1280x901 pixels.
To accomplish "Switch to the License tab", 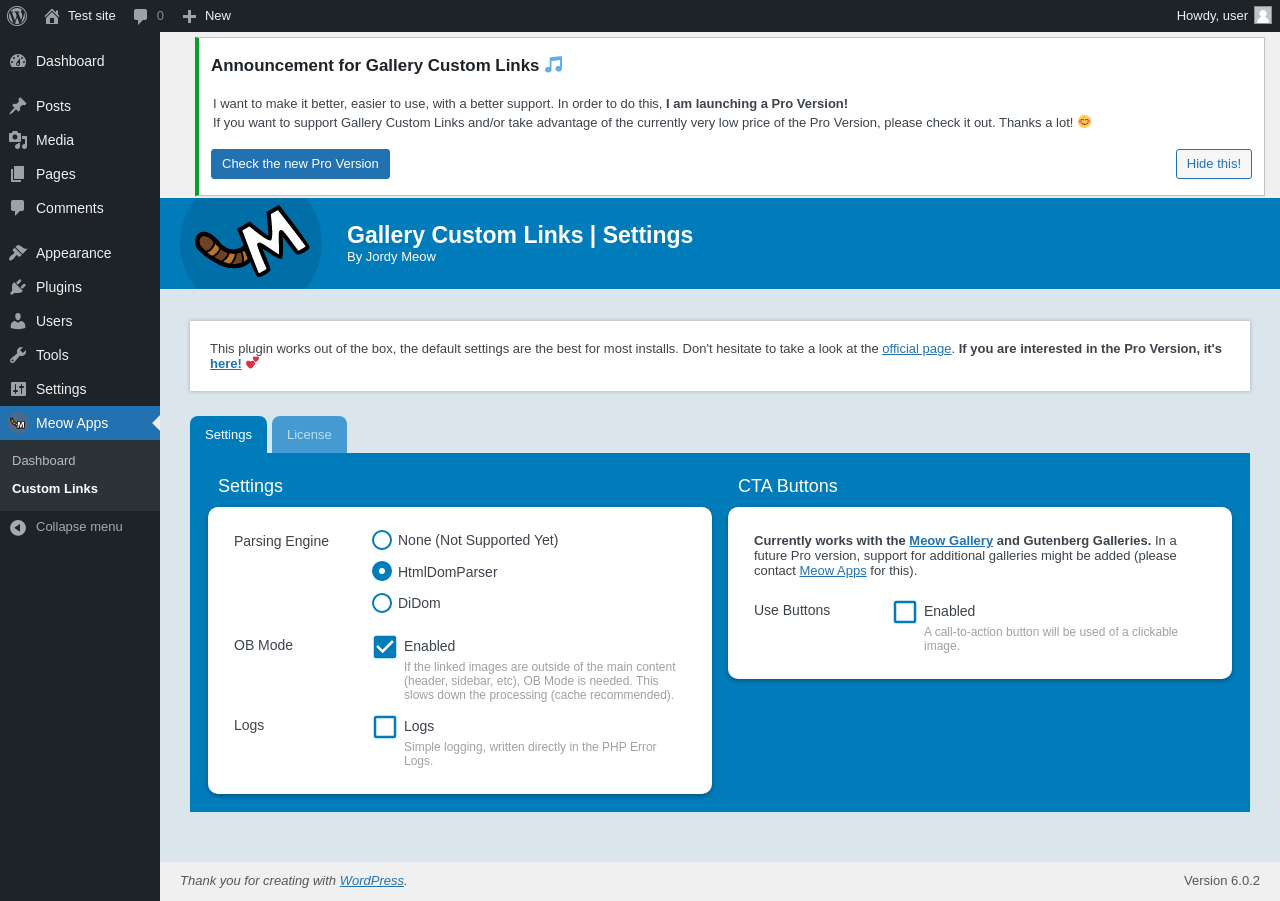I will [309, 434].
